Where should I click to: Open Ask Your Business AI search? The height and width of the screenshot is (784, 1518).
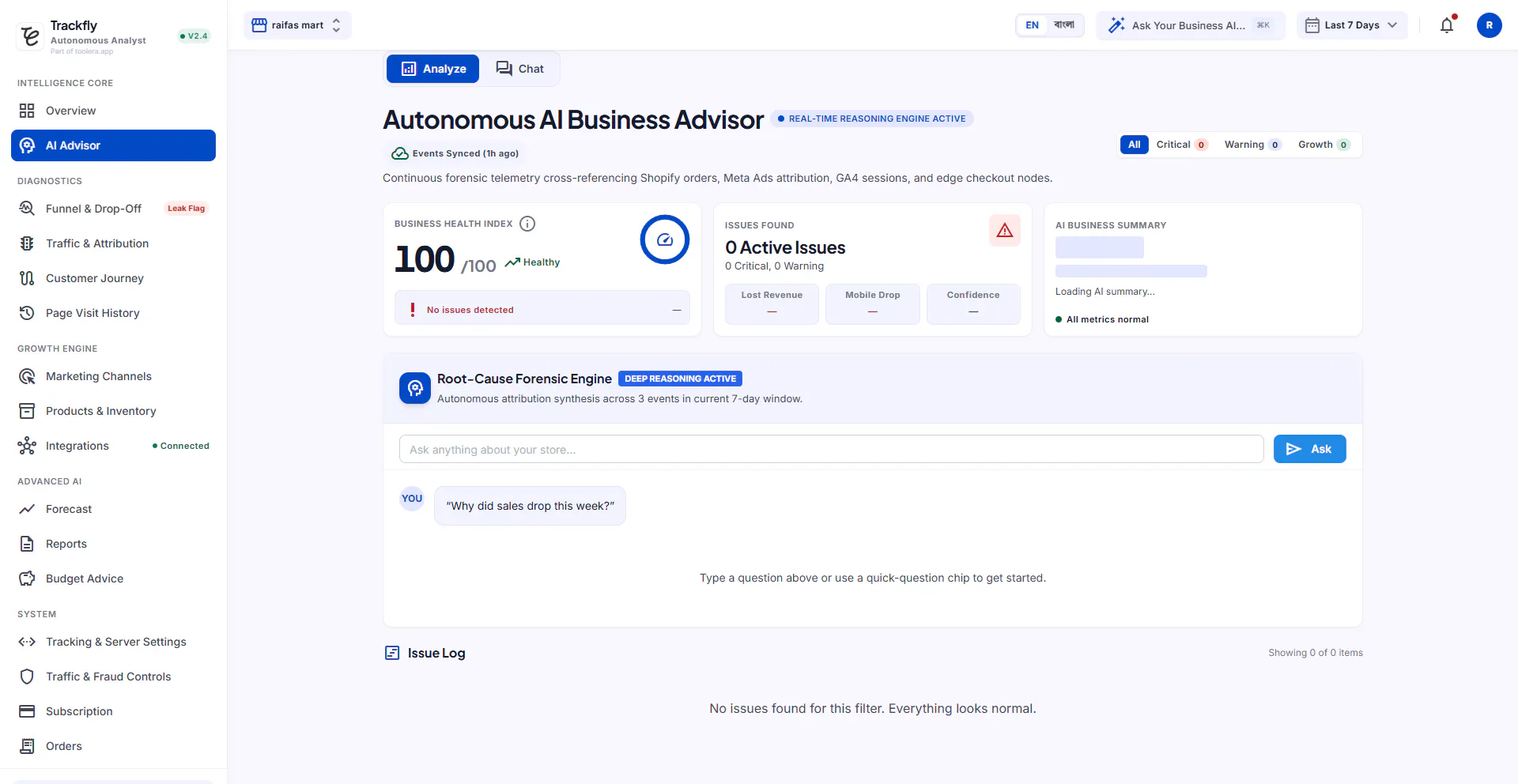tap(1191, 25)
